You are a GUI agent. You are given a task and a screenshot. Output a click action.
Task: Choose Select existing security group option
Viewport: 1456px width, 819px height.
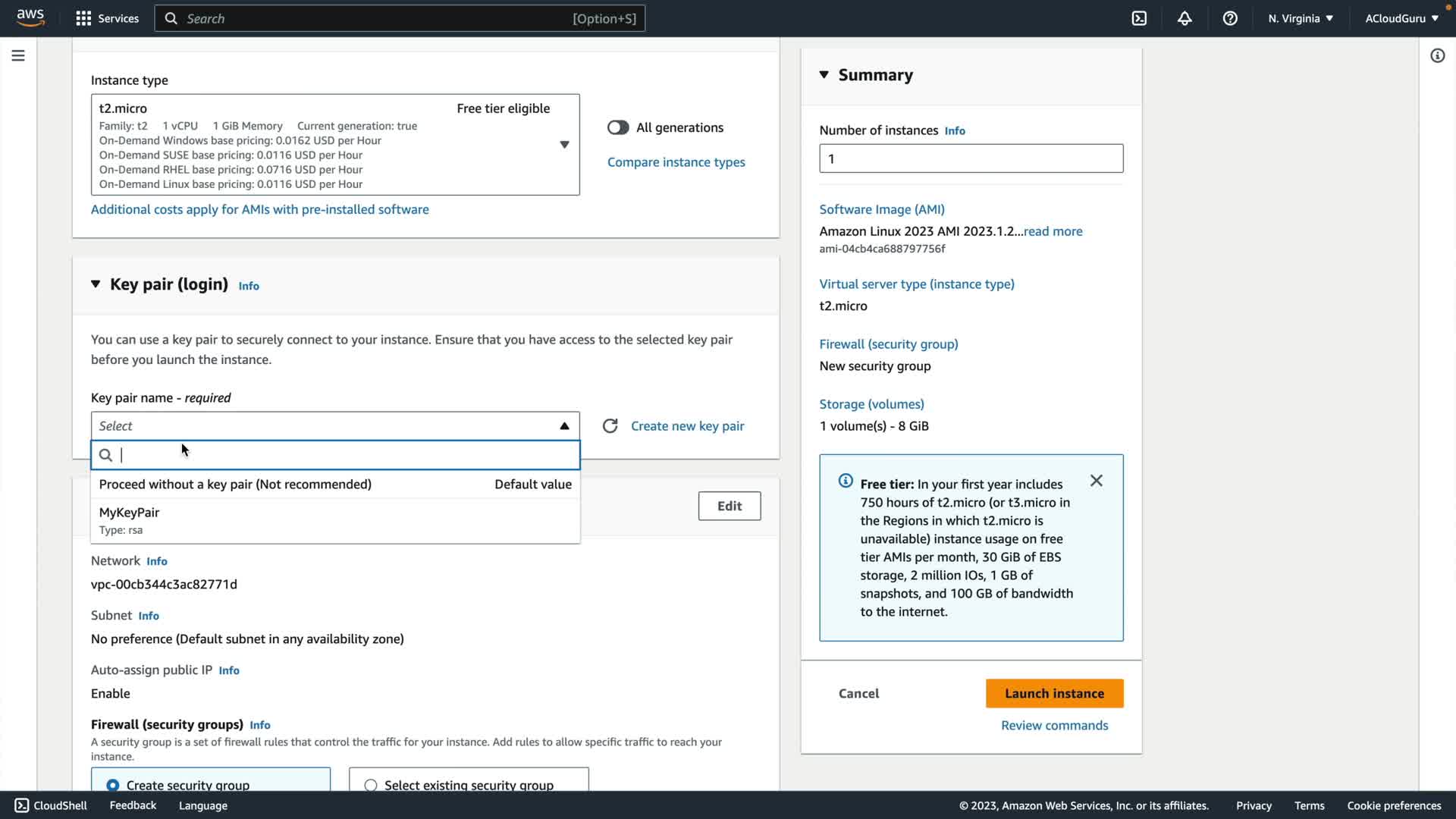tap(371, 785)
